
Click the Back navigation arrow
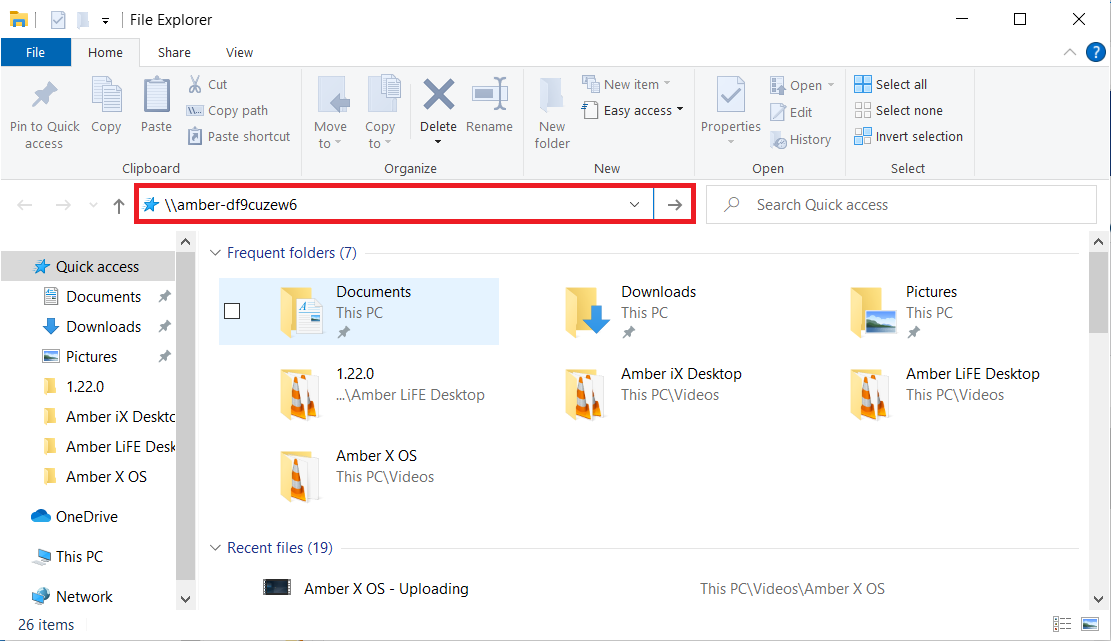coord(25,205)
